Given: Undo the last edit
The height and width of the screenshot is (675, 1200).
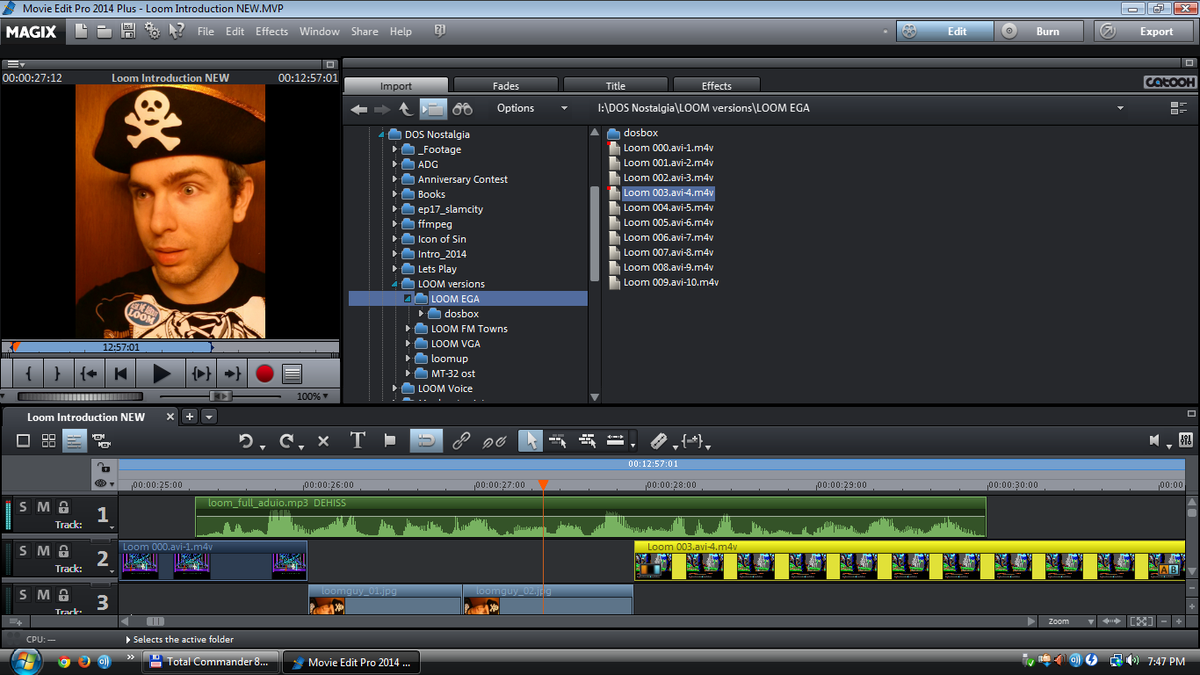Looking at the screenshot, I should (x=248, y=441).
